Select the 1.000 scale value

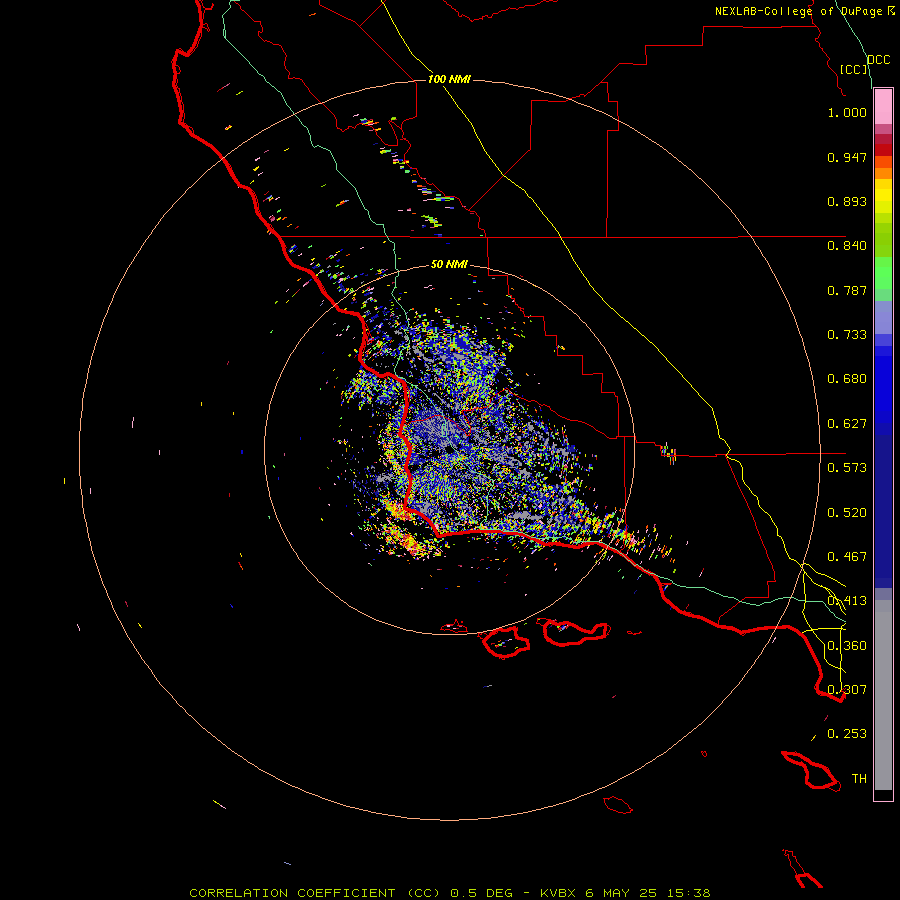[847, 112]
